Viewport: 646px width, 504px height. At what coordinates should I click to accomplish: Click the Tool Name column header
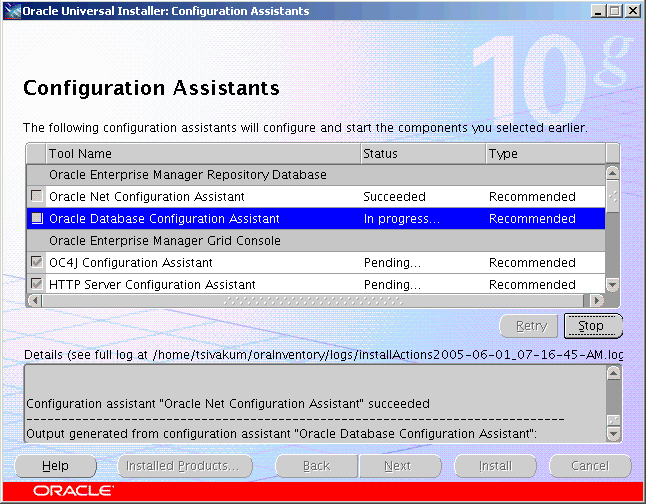(x=203, y=154)
